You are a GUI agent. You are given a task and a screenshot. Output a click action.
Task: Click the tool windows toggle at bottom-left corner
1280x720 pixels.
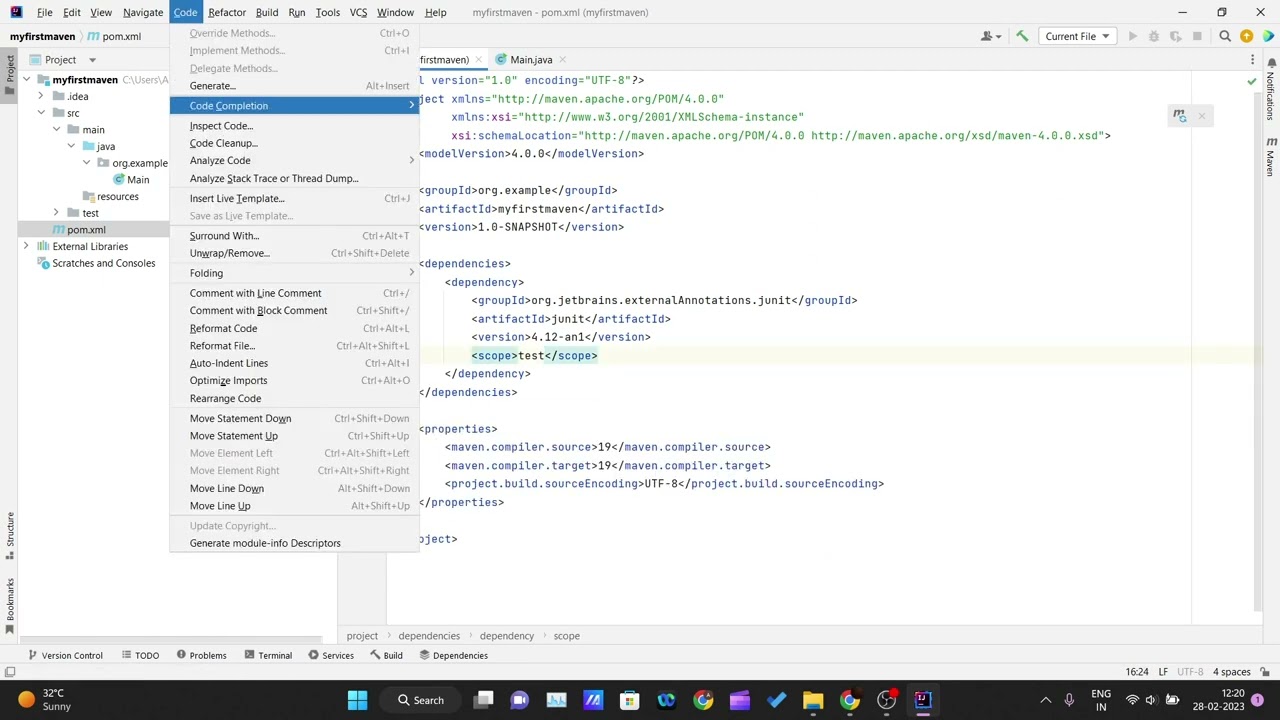click(x=9, y=672)
